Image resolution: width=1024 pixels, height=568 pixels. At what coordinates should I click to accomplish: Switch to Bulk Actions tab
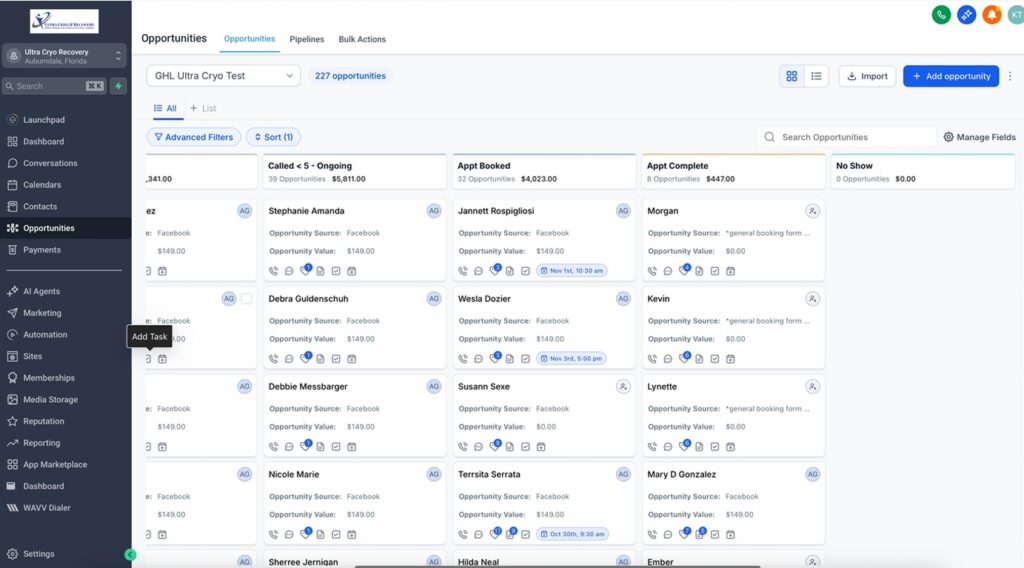pyautogui.click(x=362, y=39)
